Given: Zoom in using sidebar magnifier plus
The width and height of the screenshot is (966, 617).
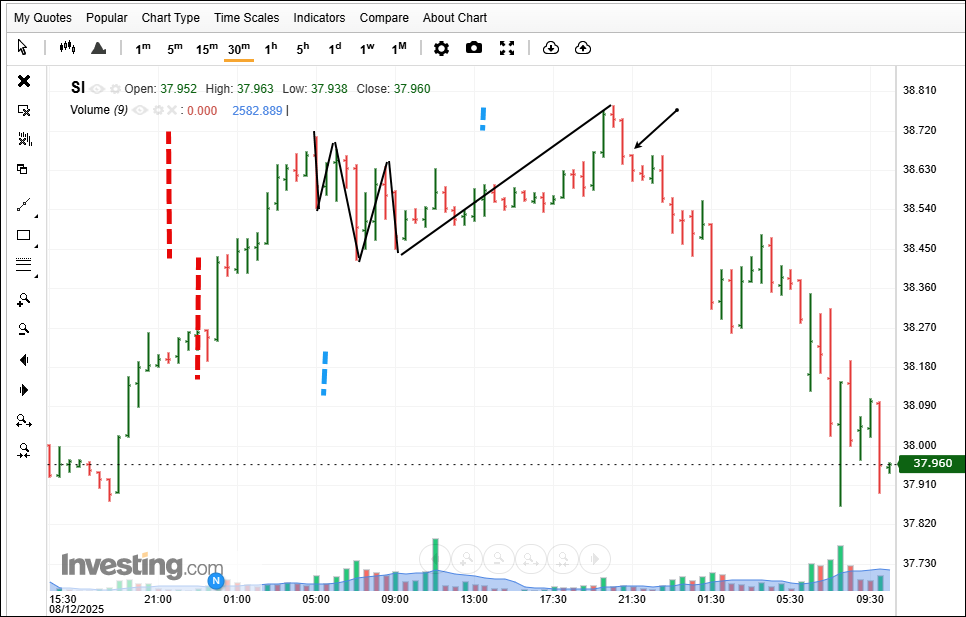Looking at the screenshot, I should [23, 300].
